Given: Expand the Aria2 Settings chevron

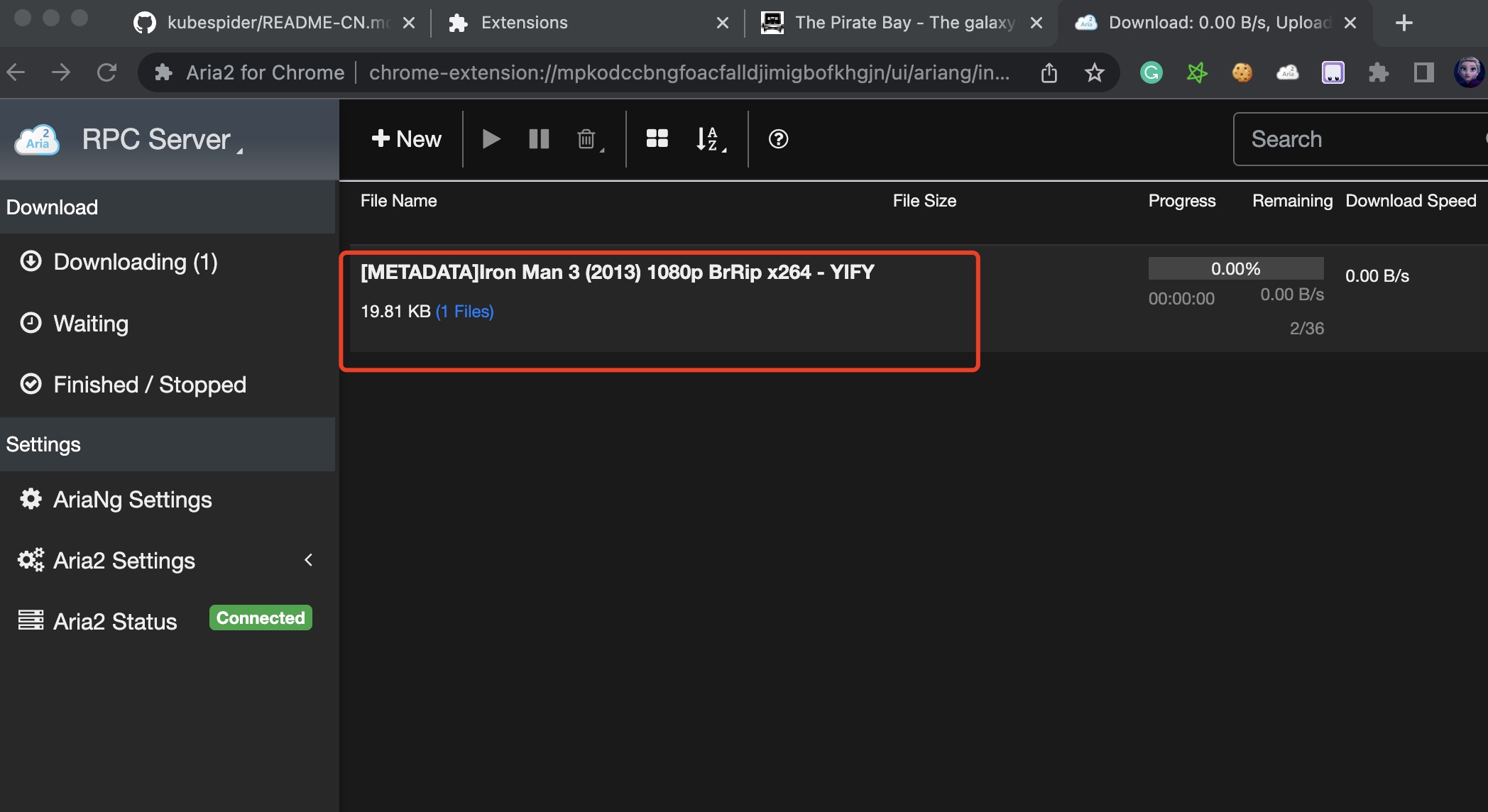Looking at the screenshot, I should pos(309,560).
